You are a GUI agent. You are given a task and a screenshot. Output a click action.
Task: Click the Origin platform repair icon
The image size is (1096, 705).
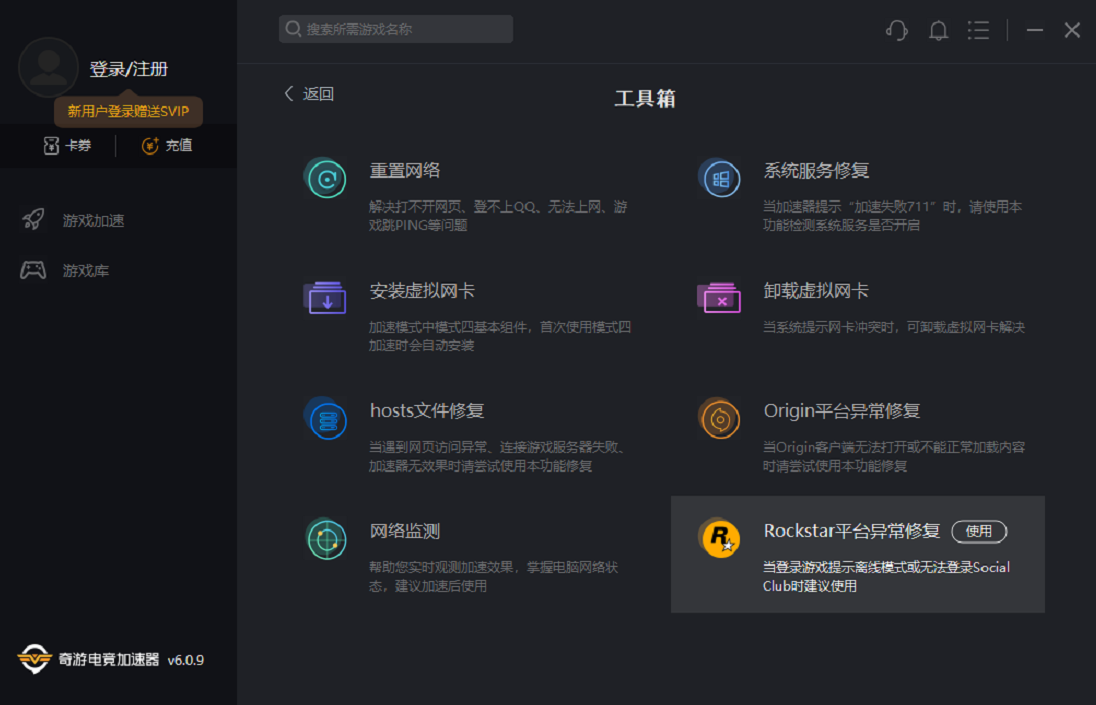tap(720, 419)
